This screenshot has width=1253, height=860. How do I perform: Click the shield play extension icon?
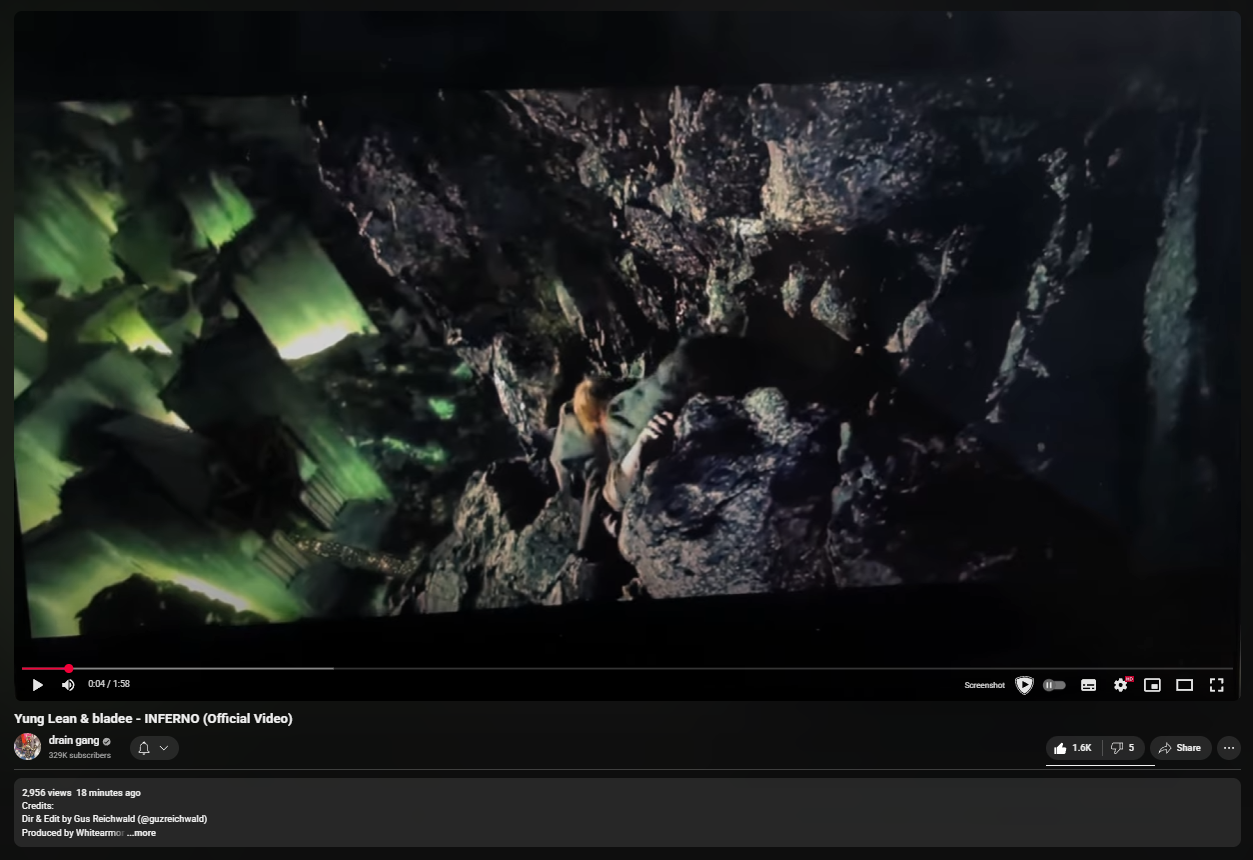(x=1024, y=685)
